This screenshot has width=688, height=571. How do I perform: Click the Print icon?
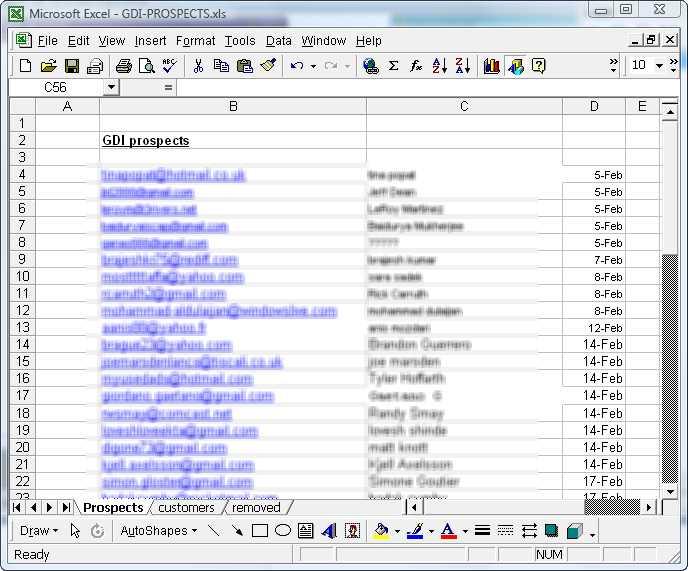click(x=123, y=66)
